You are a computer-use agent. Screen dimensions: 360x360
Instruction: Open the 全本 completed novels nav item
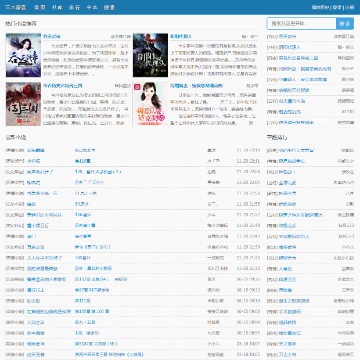(92, 7)
